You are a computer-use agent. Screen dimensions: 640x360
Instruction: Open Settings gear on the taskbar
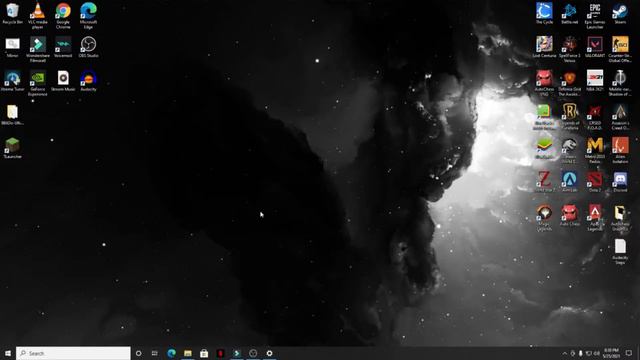pyautogui.click(x=269, y=353)
